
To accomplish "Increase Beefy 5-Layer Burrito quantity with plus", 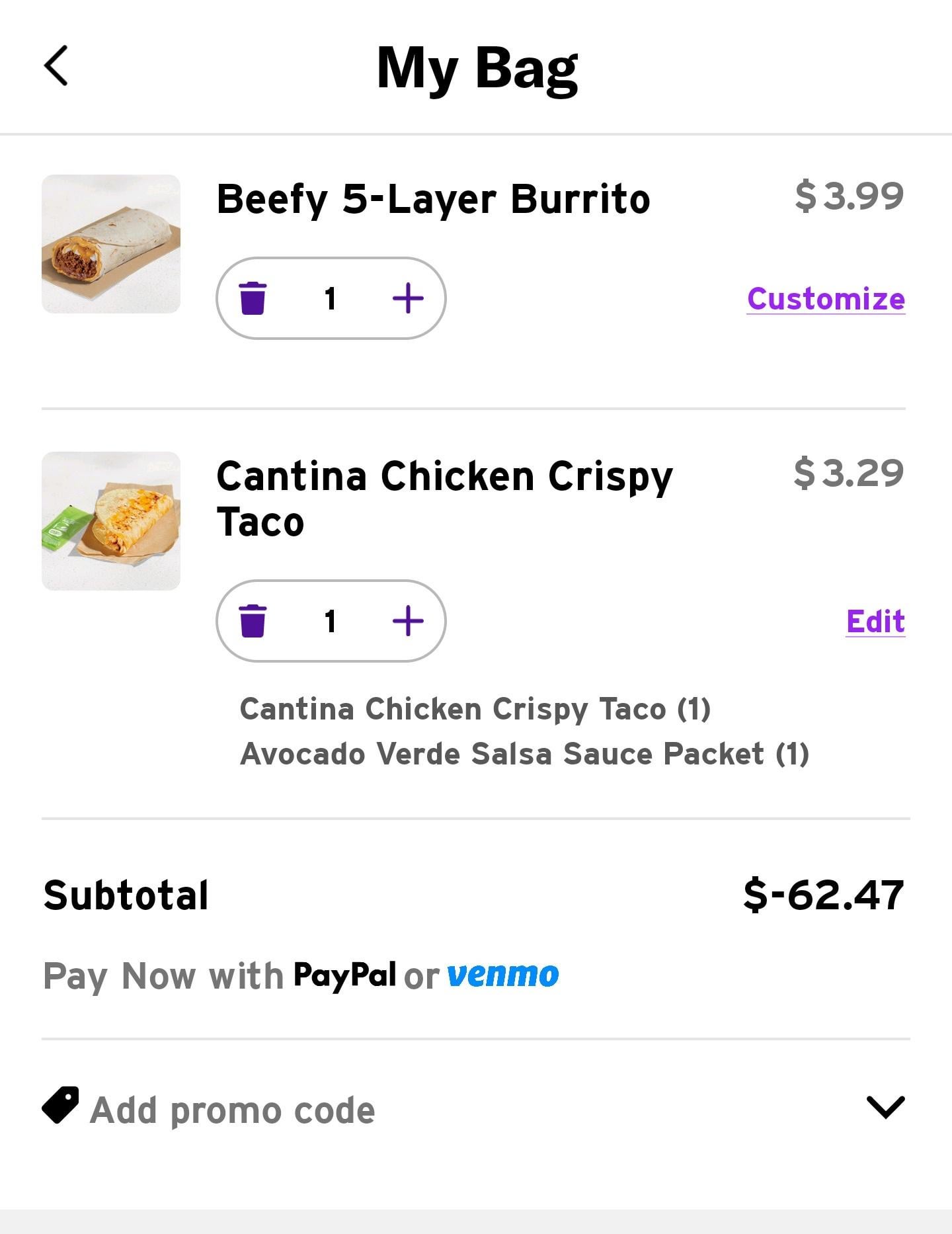I will [x=408, y=298].
